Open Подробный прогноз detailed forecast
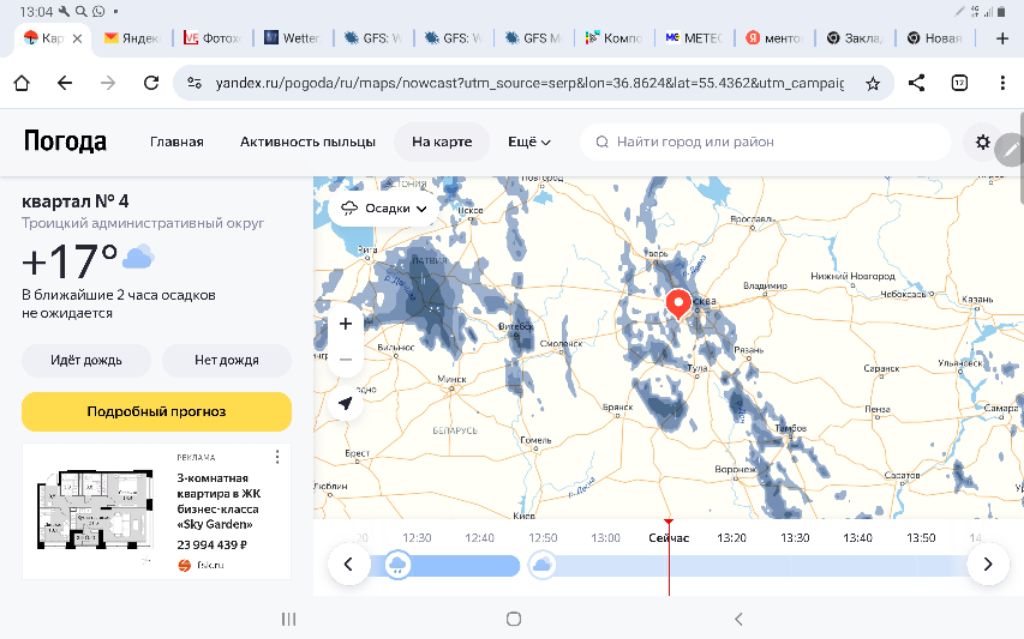The width and height of the screenshot is (1024, 639). tap(157, 412)
